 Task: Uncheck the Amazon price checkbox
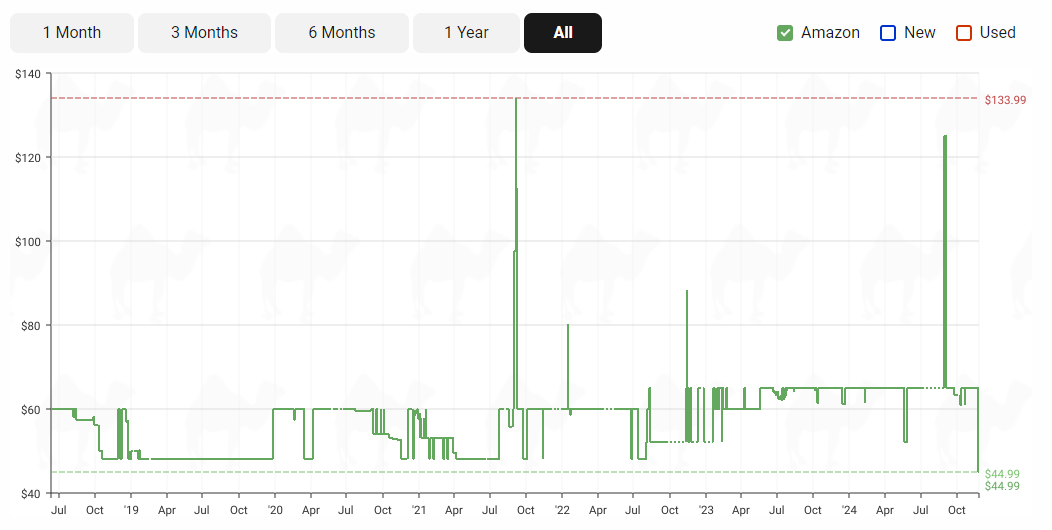tap(785, 33)
